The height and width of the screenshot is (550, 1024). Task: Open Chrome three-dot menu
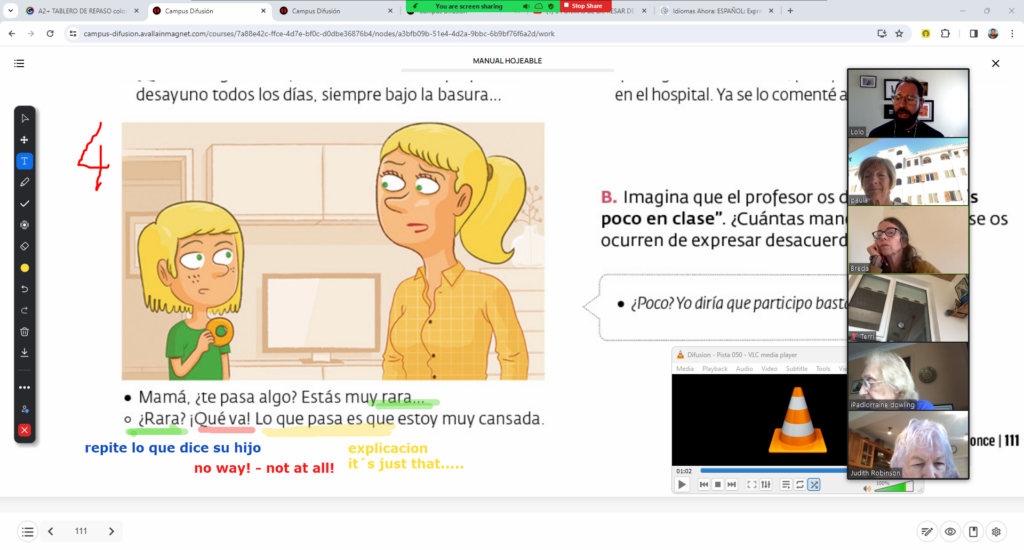point(1012,33)
